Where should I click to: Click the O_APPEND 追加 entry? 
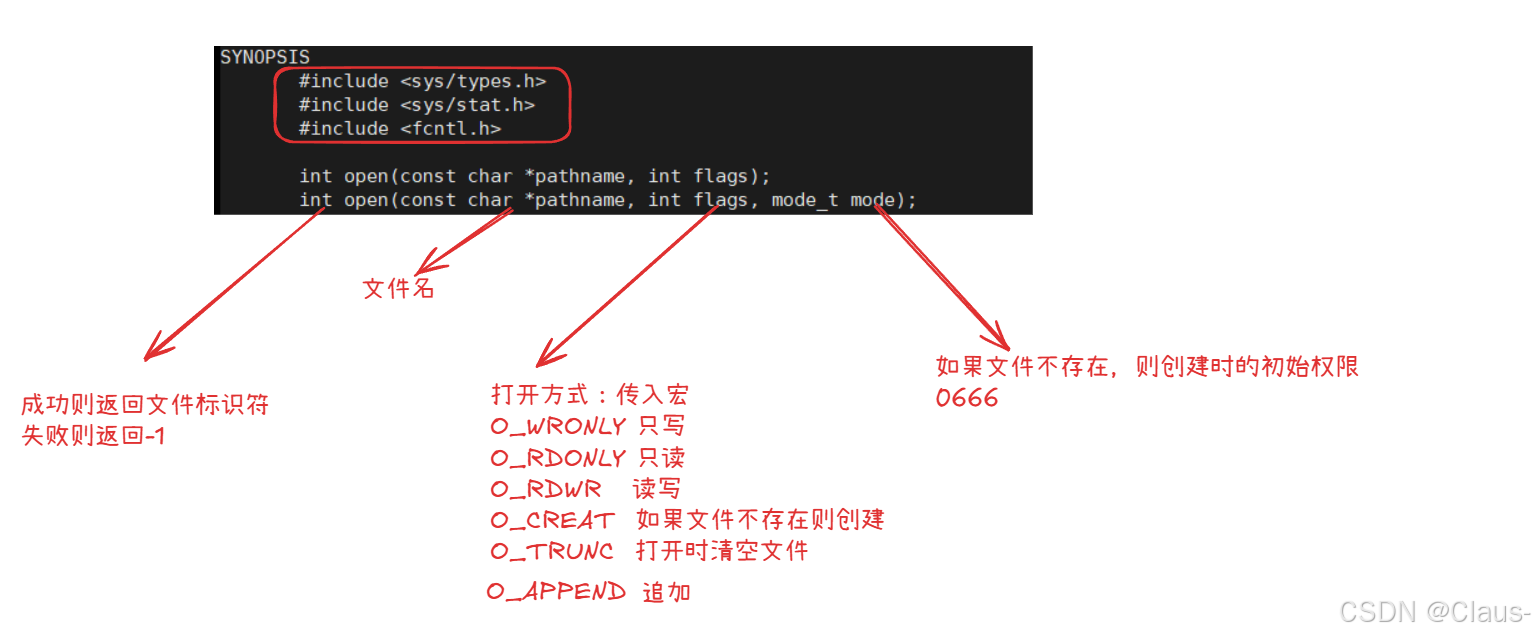point(589,591)
